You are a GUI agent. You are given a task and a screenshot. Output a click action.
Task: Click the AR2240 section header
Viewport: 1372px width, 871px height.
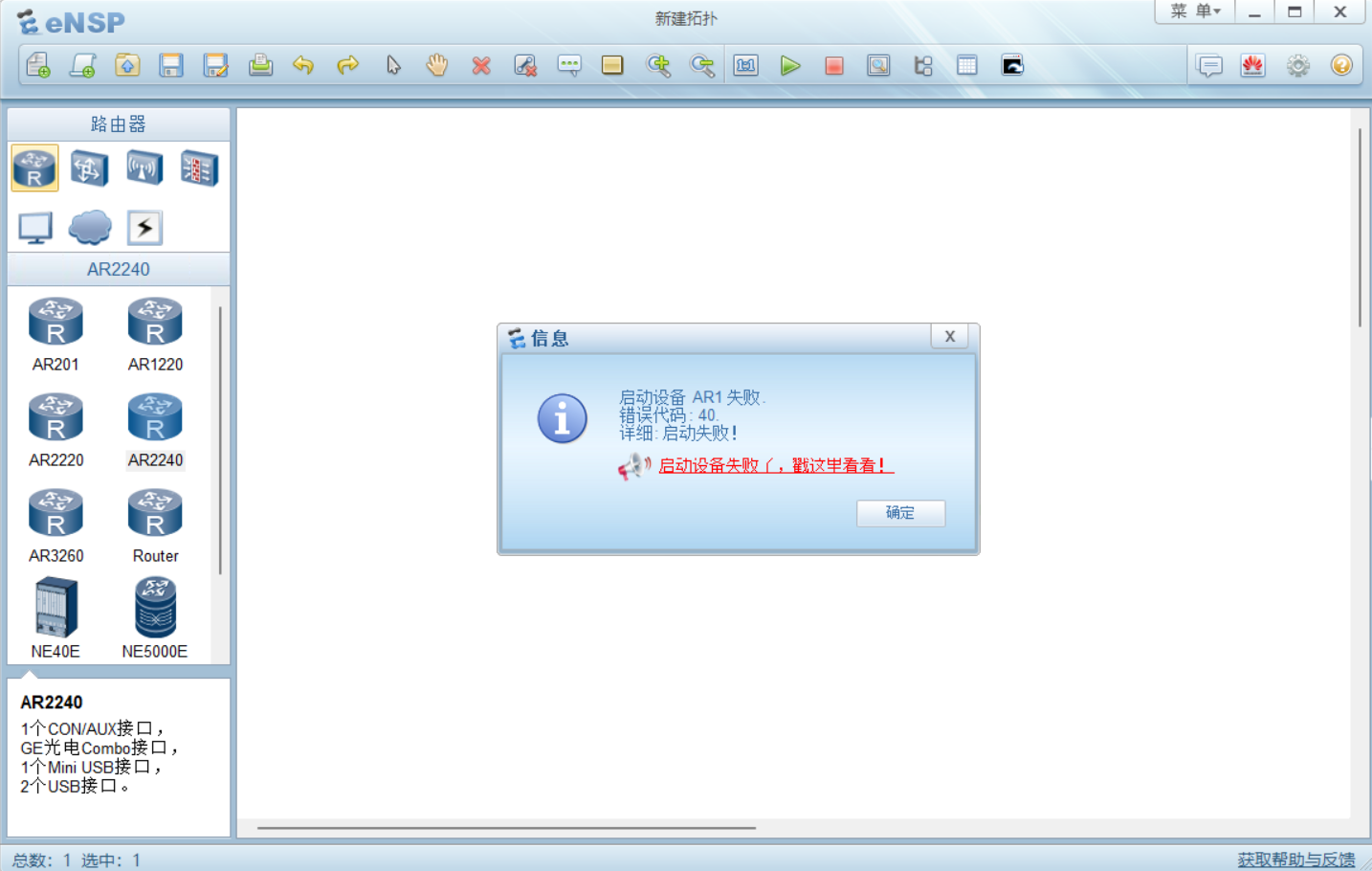pyautogui.click(x=119, y=269)
